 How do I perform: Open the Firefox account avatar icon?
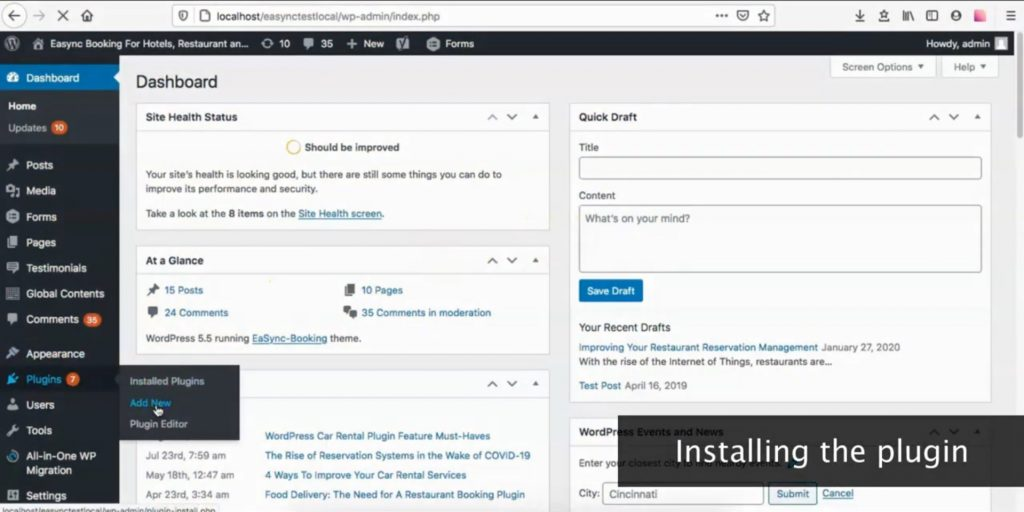(x=956, y=16)
